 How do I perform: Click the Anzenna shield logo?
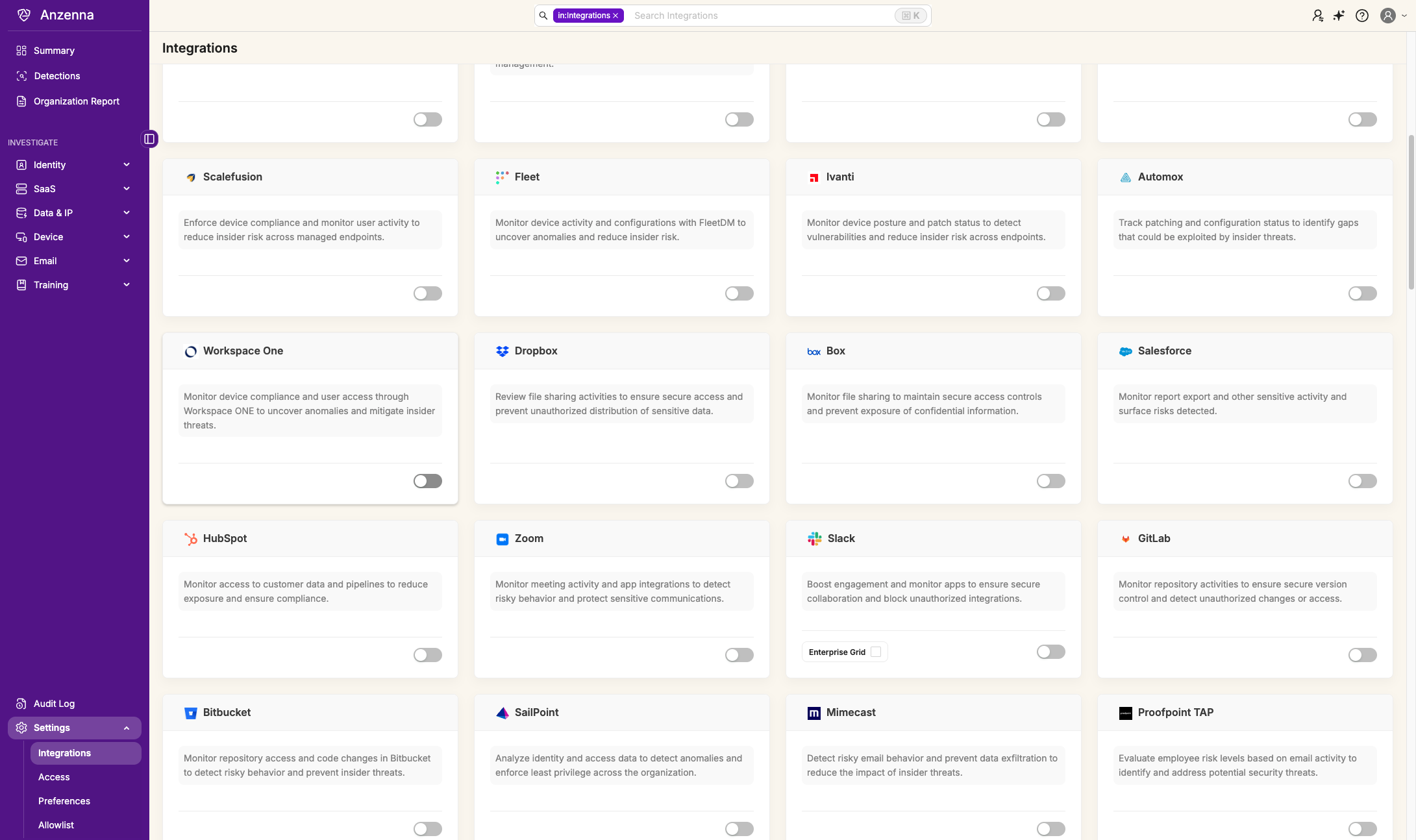click(x=24, y=15)
